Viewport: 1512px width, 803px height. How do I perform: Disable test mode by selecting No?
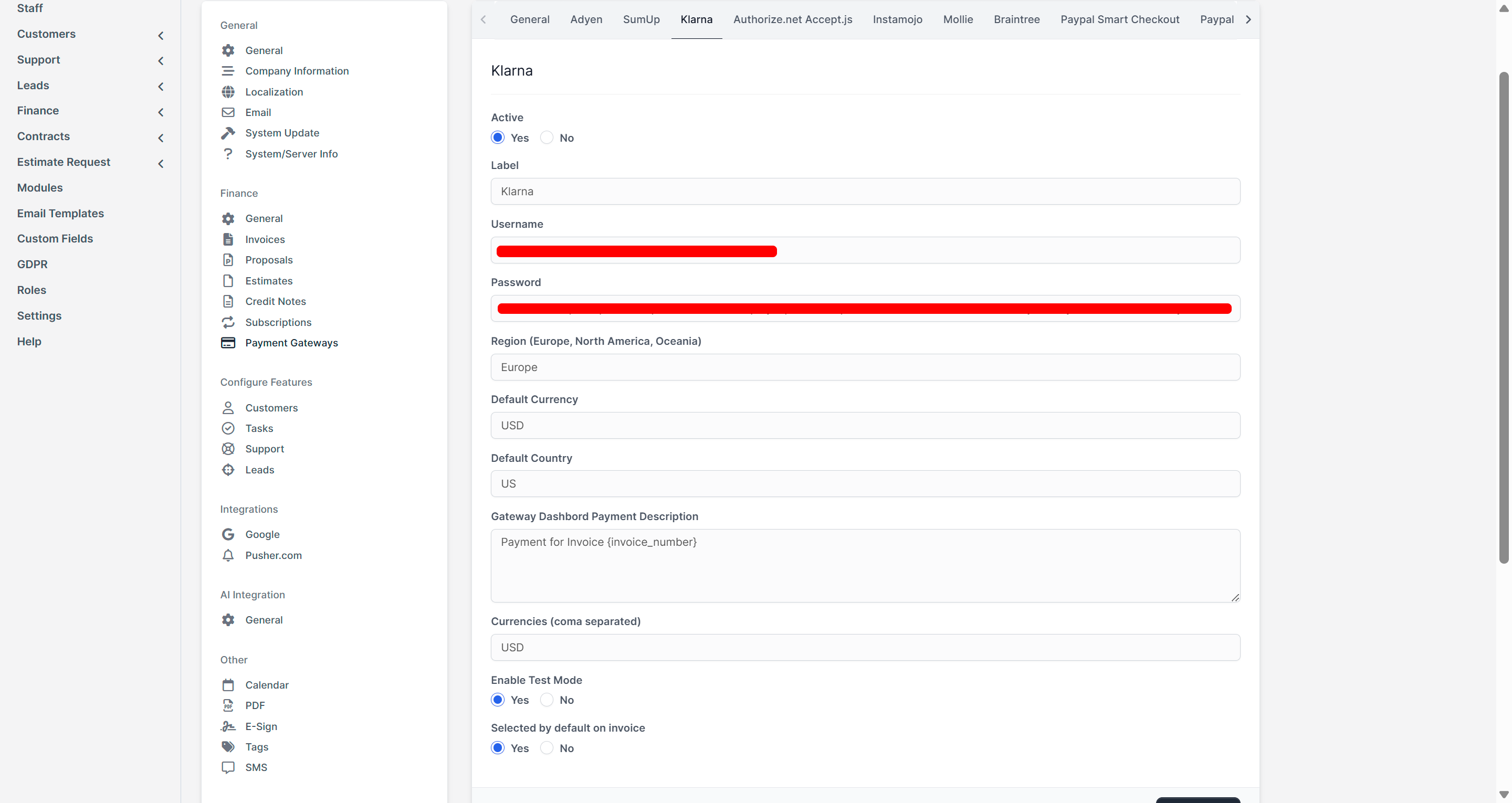(x=547, y=700)
